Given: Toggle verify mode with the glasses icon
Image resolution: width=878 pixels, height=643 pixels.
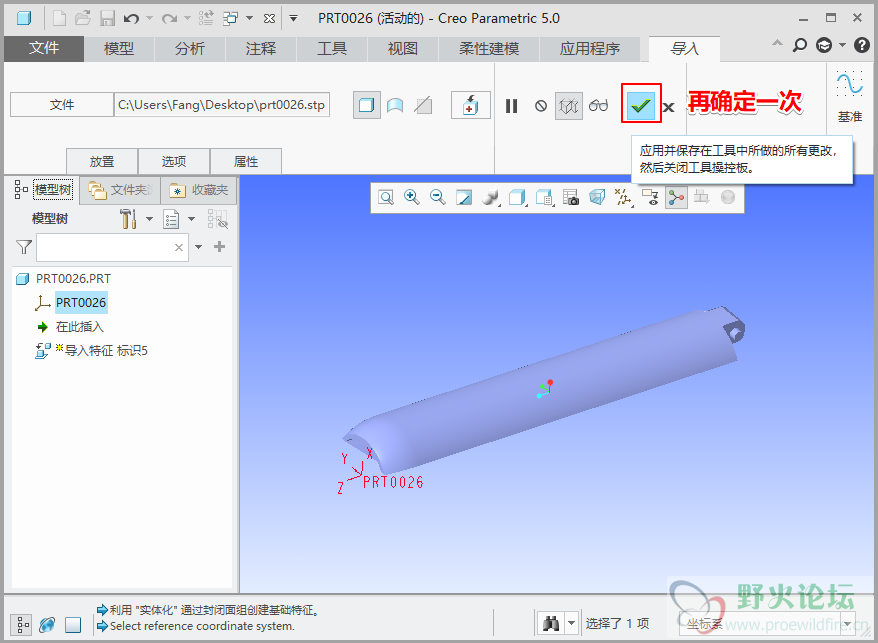Looking at the screenshot, I should click(599, 105).
